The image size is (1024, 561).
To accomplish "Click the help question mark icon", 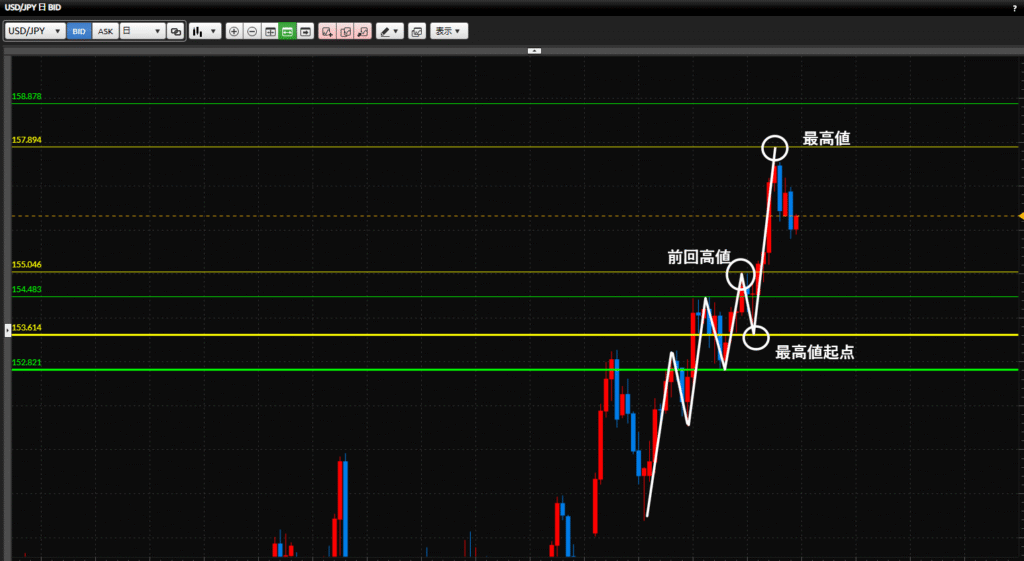I will (1015, 8).
